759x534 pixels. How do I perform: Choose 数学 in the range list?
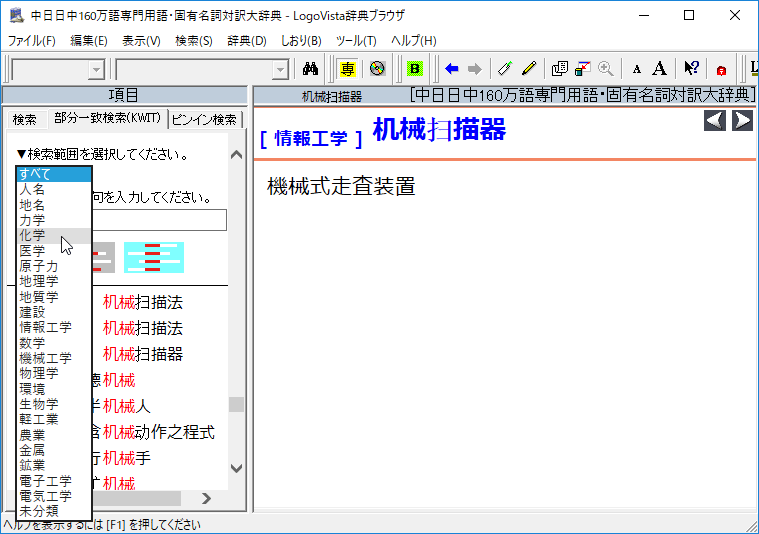(x=54, y=343)
